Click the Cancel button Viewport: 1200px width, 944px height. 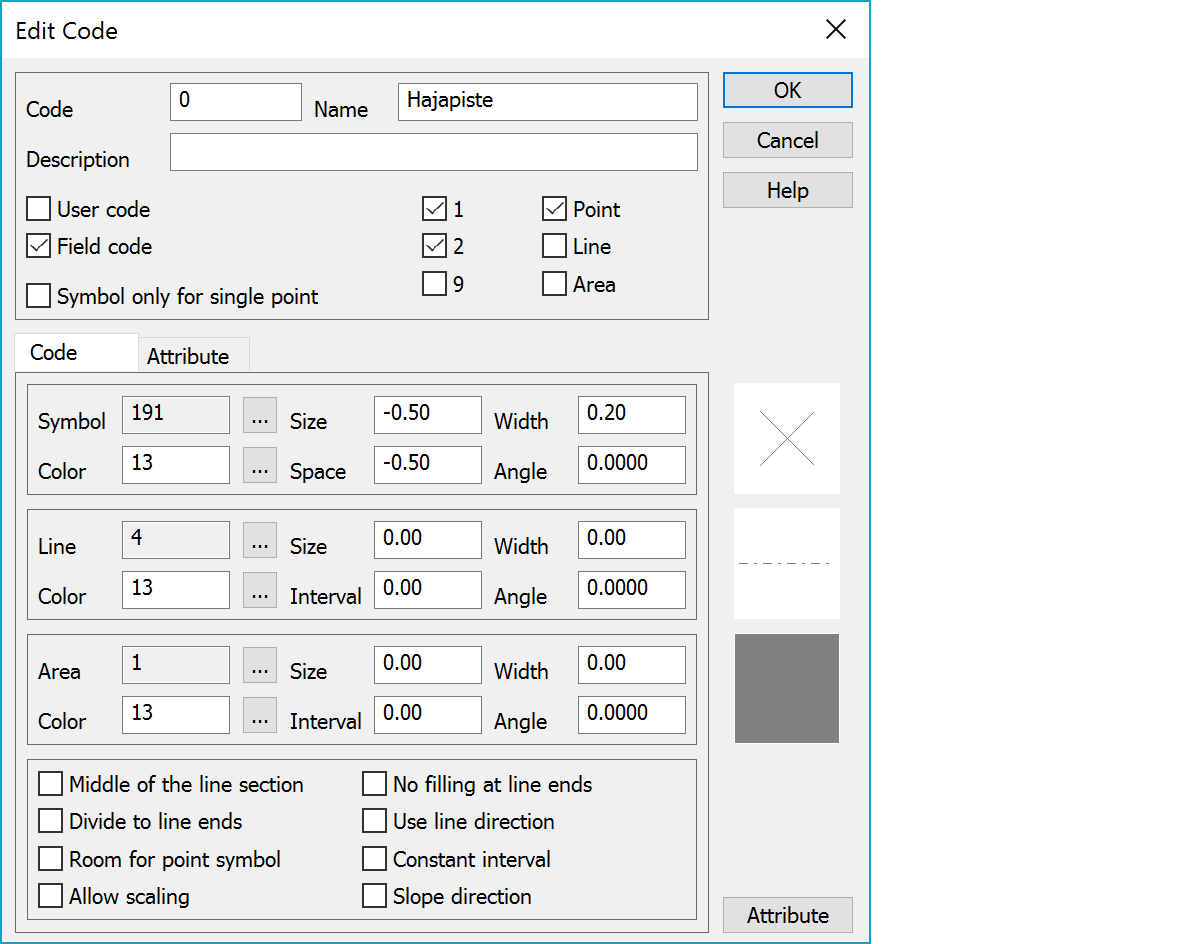pos(788,140)
